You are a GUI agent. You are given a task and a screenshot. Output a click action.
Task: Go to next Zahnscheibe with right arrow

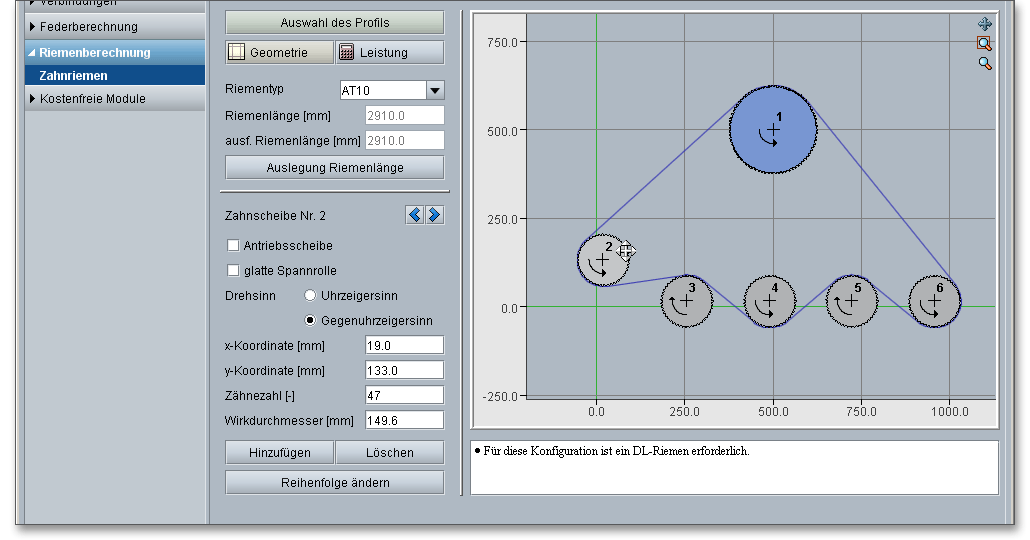tap(434, 215)
